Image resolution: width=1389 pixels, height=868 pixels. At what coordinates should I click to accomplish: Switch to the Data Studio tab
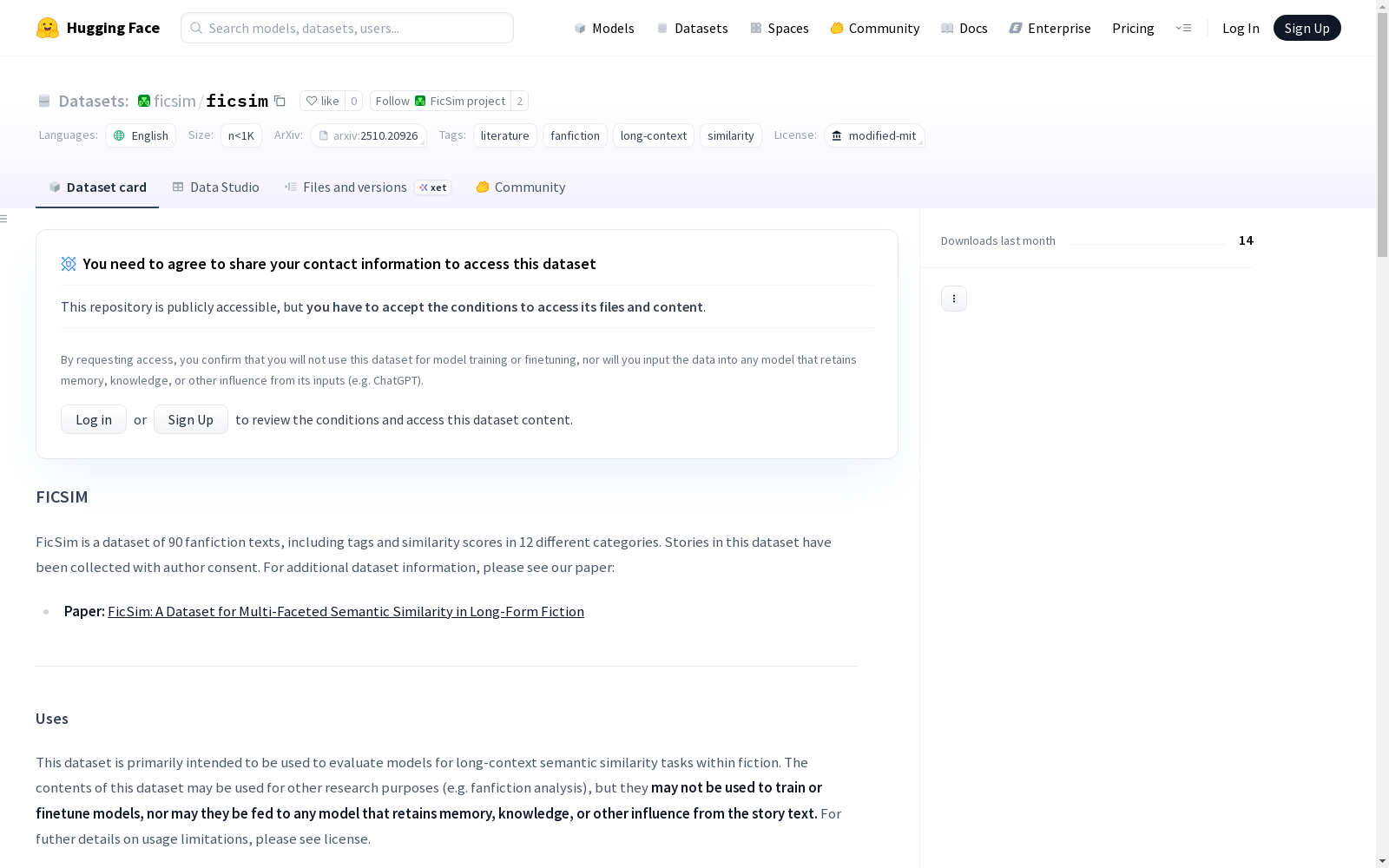coord(215,187)
